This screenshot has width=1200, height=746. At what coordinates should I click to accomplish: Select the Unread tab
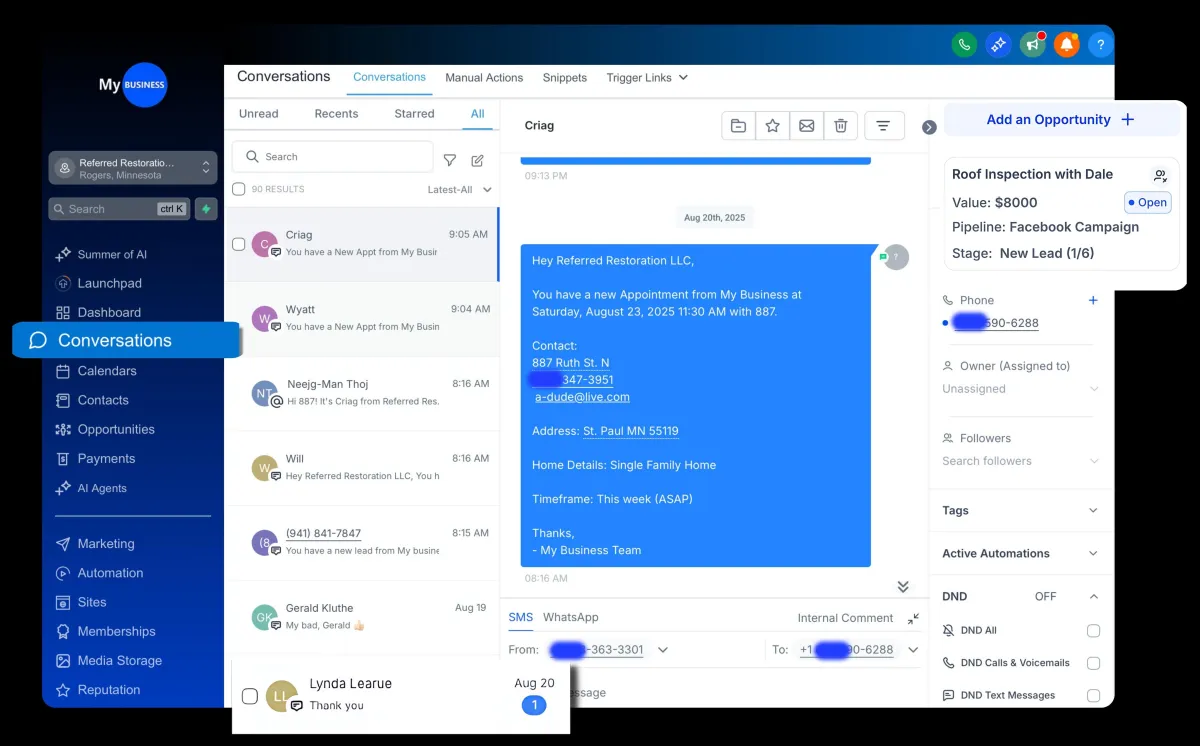259,114
